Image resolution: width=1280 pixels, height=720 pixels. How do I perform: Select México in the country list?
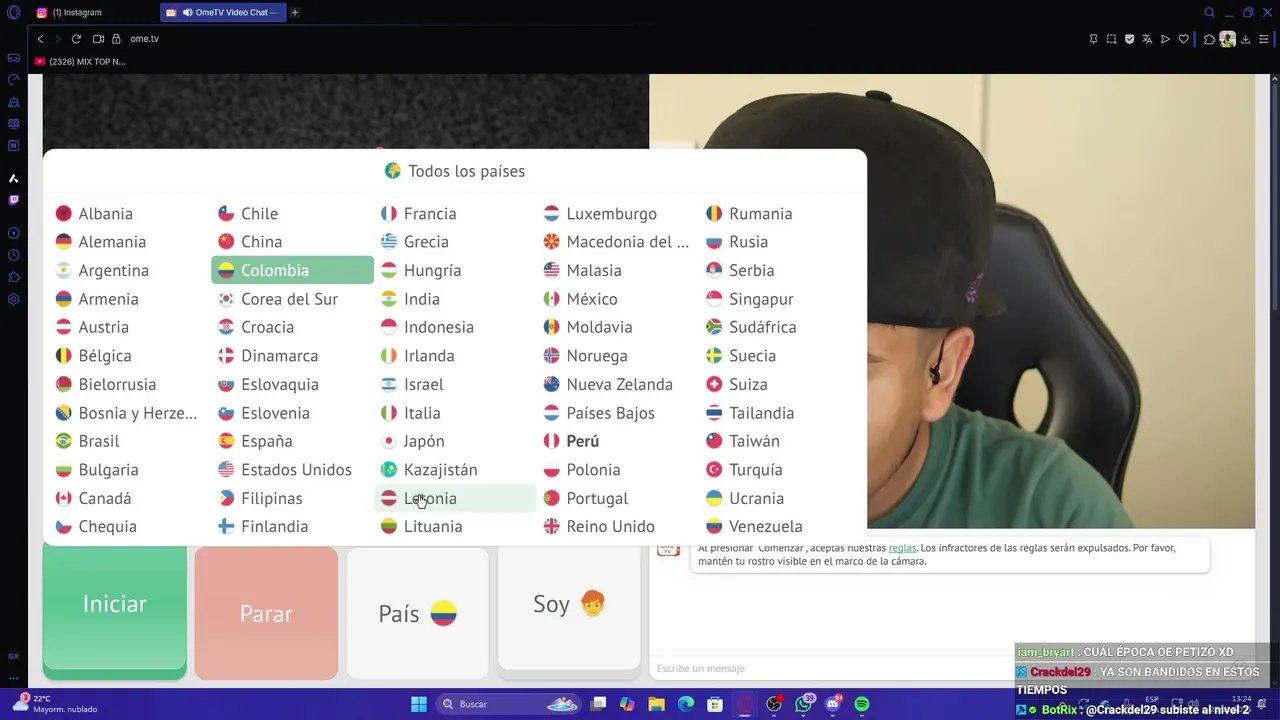[x=617, y=299]
